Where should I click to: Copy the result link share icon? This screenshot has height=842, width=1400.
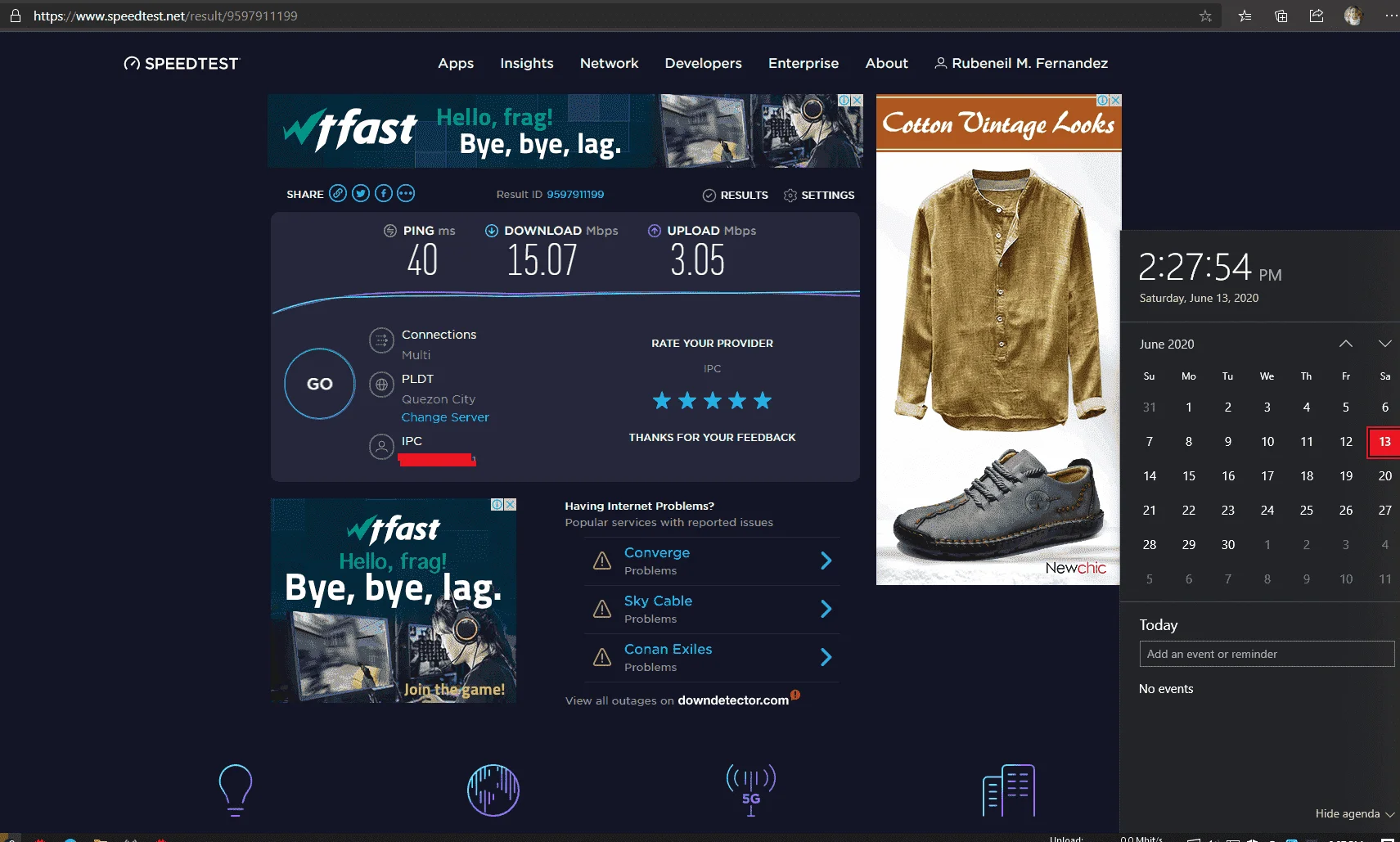[x=338, y=193]
